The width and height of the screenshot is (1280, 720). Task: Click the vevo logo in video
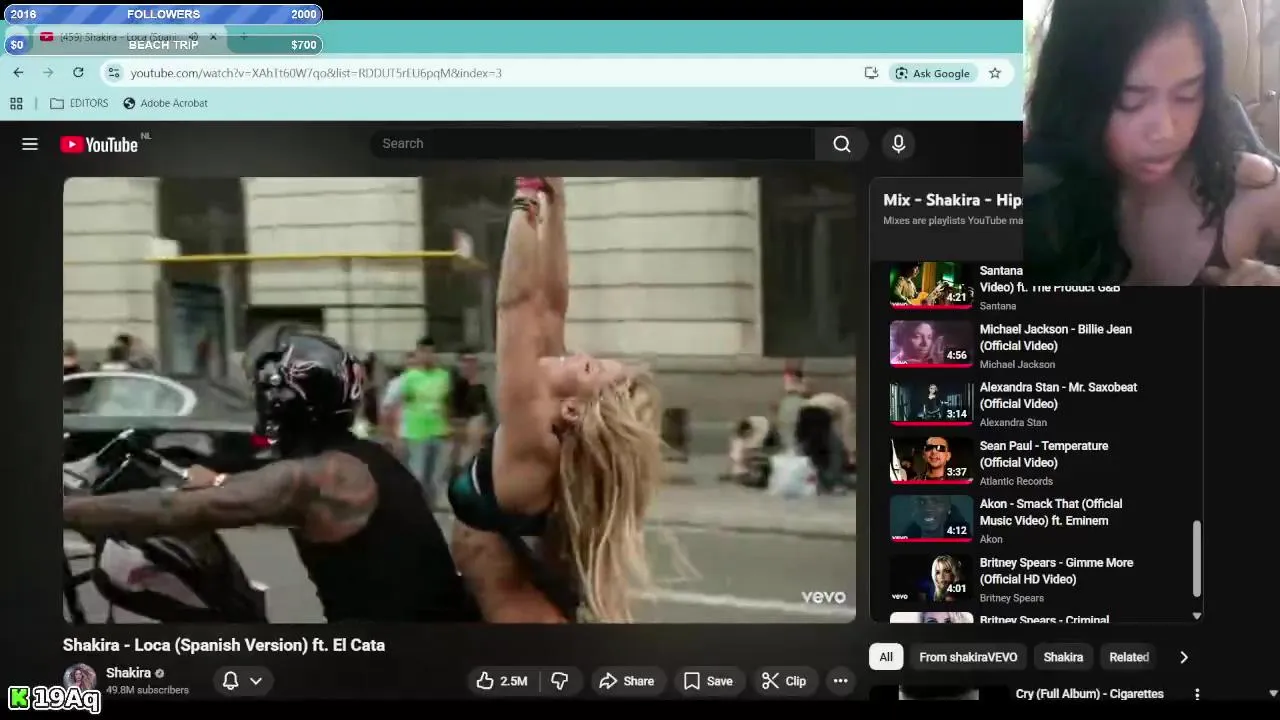(x=823, y=597)
